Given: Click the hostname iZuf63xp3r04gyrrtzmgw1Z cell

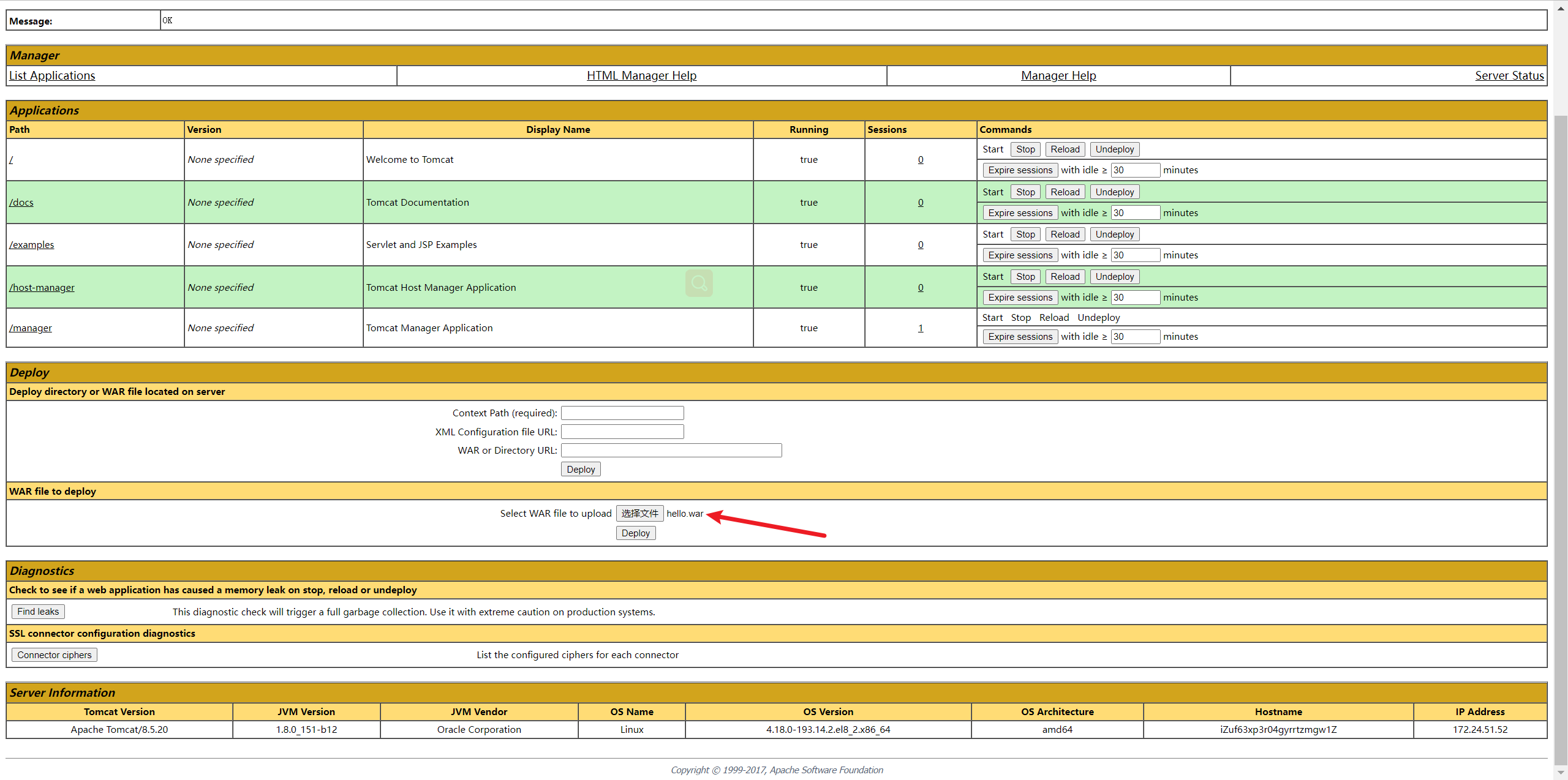Looking at the screenshot, I should (x=1278, y=730).
